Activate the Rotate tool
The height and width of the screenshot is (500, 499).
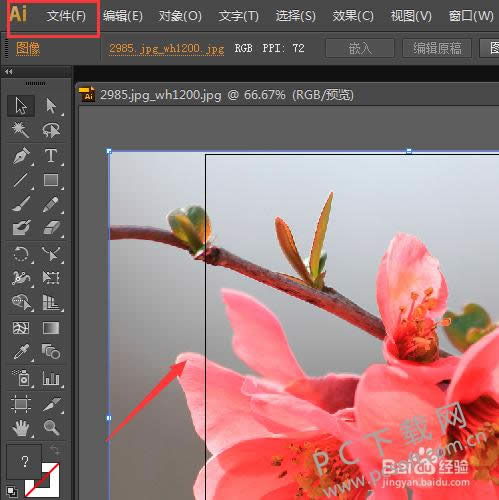tap(21, 254)
